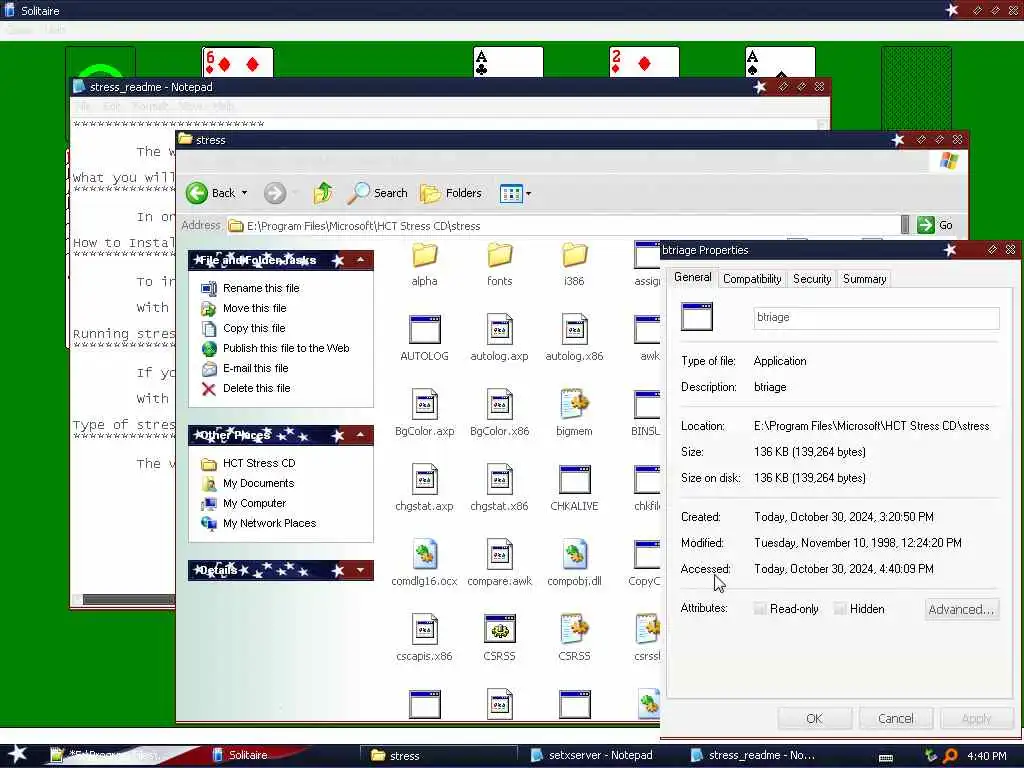The height and width of the screenshot is (768, 1024).
Task: Select the i386 folder
Action: click(575, 264)
